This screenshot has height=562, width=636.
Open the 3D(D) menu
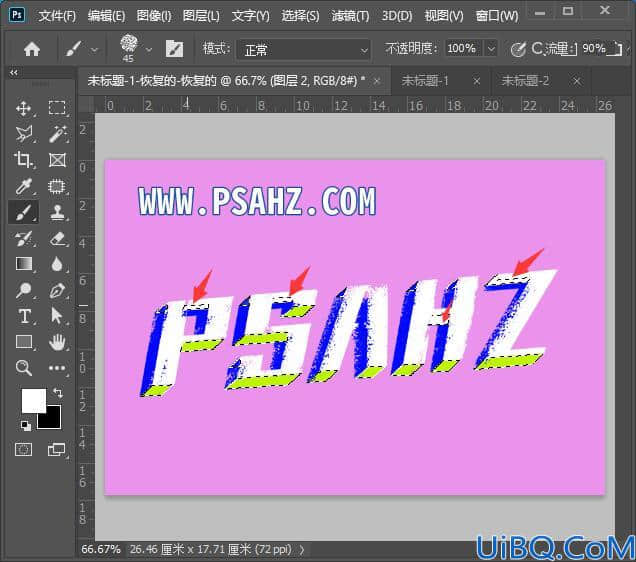click(x=397, y=16)
